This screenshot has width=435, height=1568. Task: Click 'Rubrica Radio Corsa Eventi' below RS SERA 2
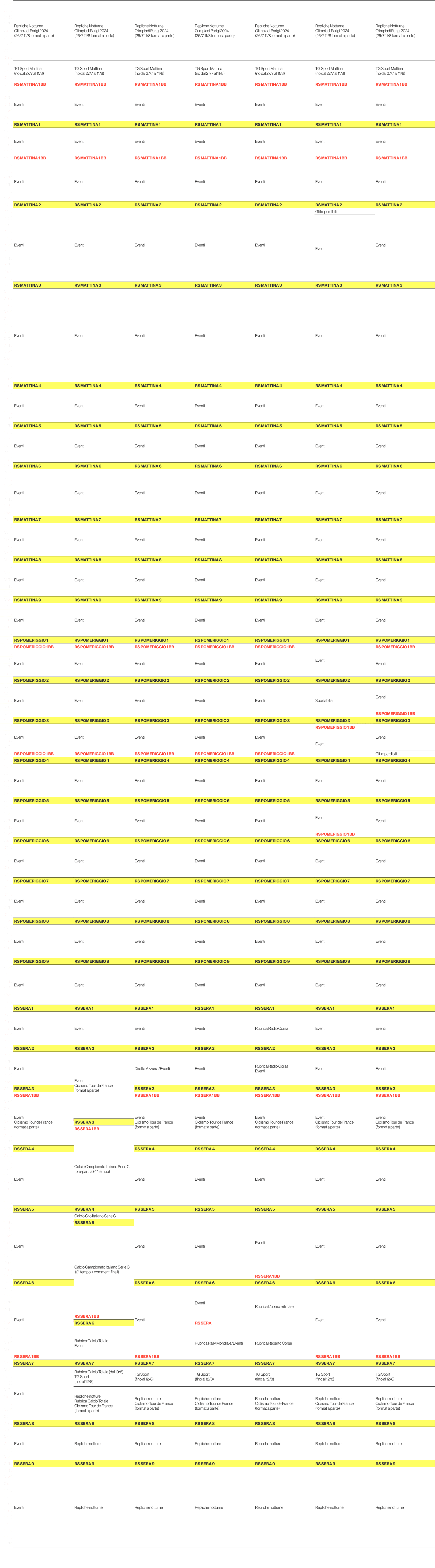(x=271, y=1068)
